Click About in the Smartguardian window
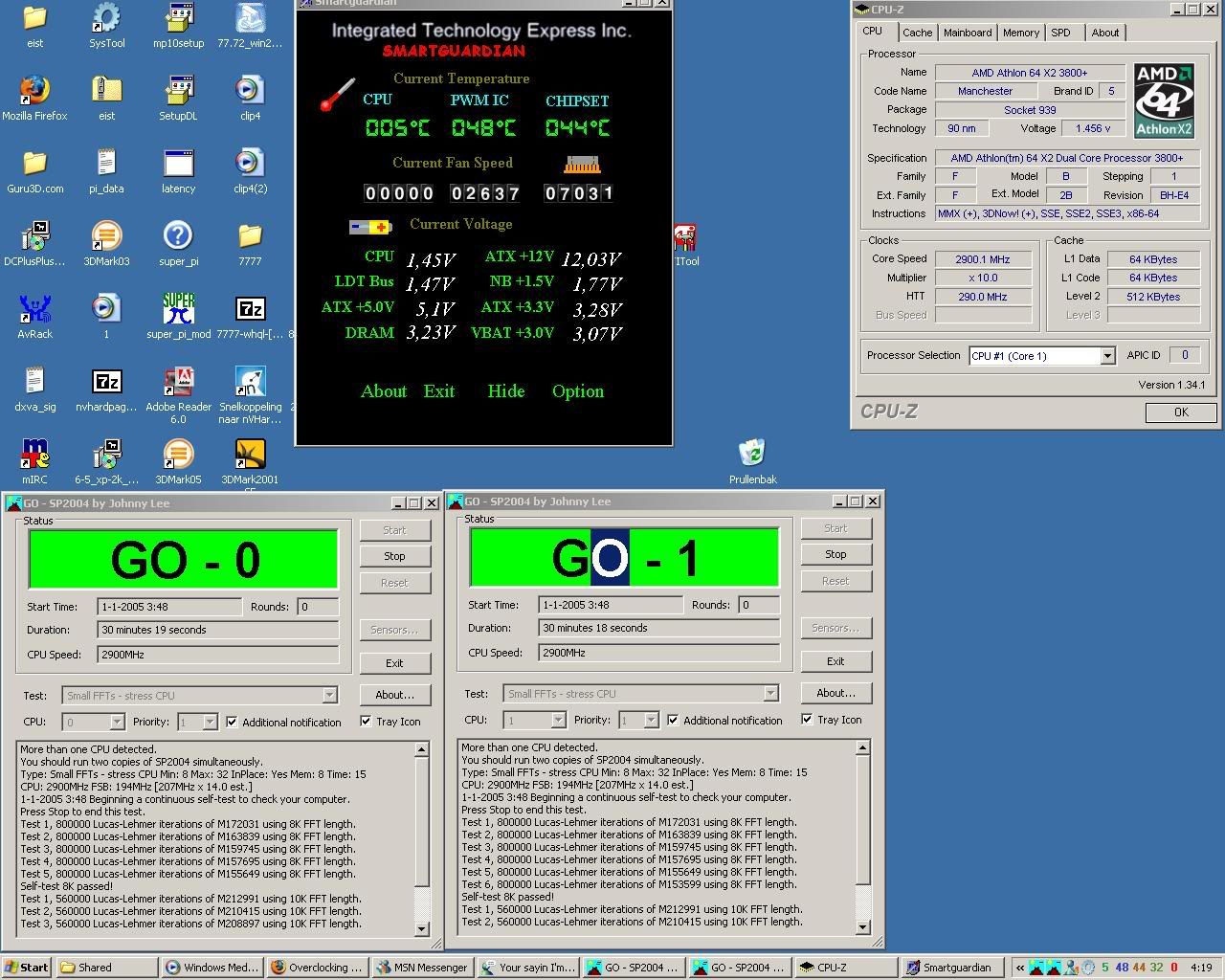 click(x=384, y=391)
